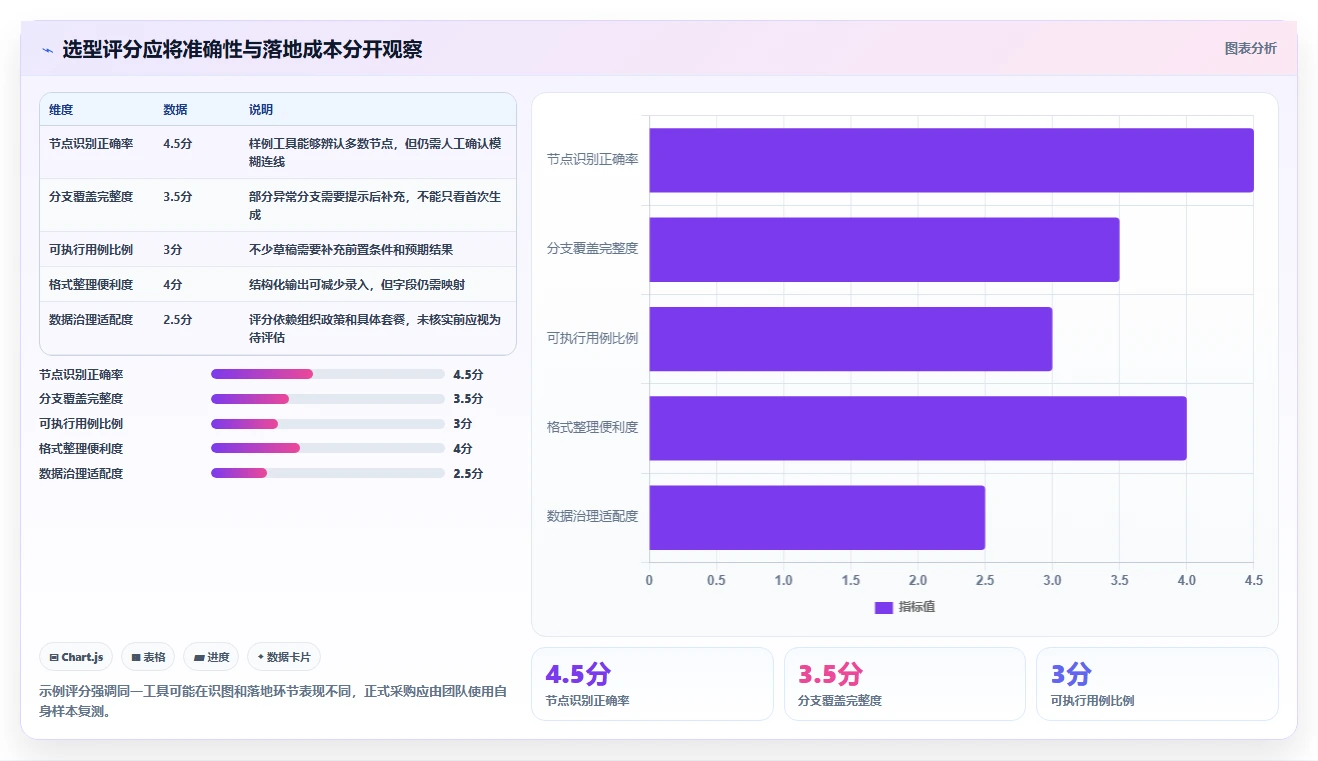Click the Chart.js tag chip
This screenshot has height=761, width=1318.
point(76,657)
